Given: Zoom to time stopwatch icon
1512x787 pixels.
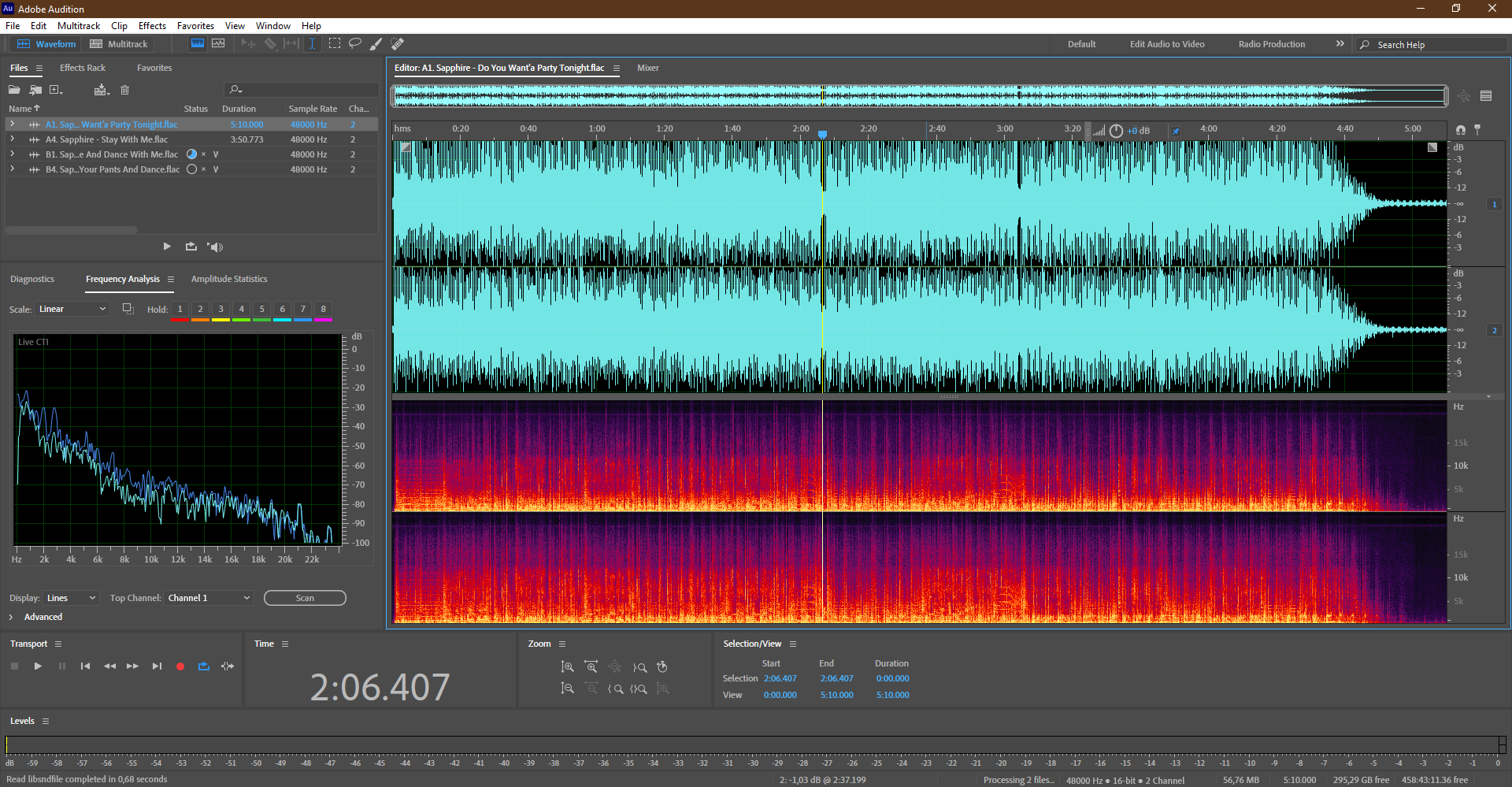Looking at the screenshot, I should [x=662, y=667].
